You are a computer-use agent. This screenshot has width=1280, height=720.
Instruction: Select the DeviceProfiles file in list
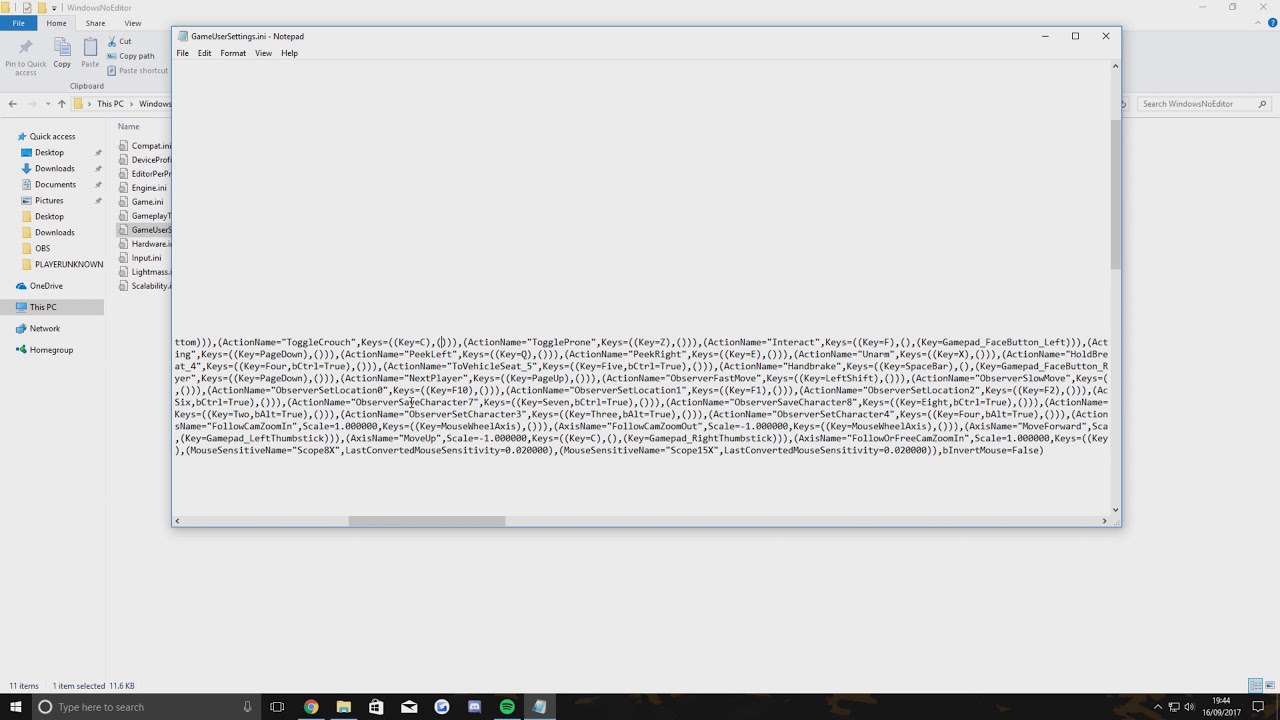coord(144,160)
